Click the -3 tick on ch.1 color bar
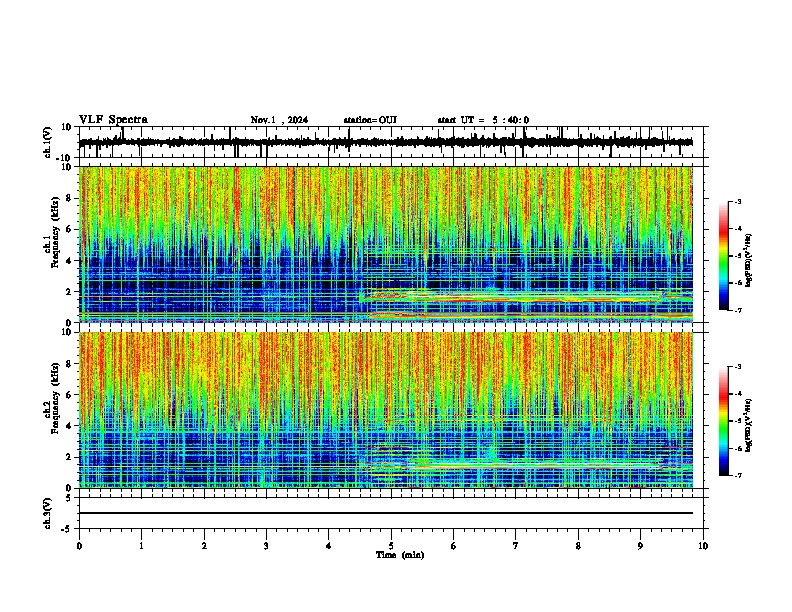Image resolution: width=792 pixels, height=612 pixels. pyautogui.click(x=738, y=201)
